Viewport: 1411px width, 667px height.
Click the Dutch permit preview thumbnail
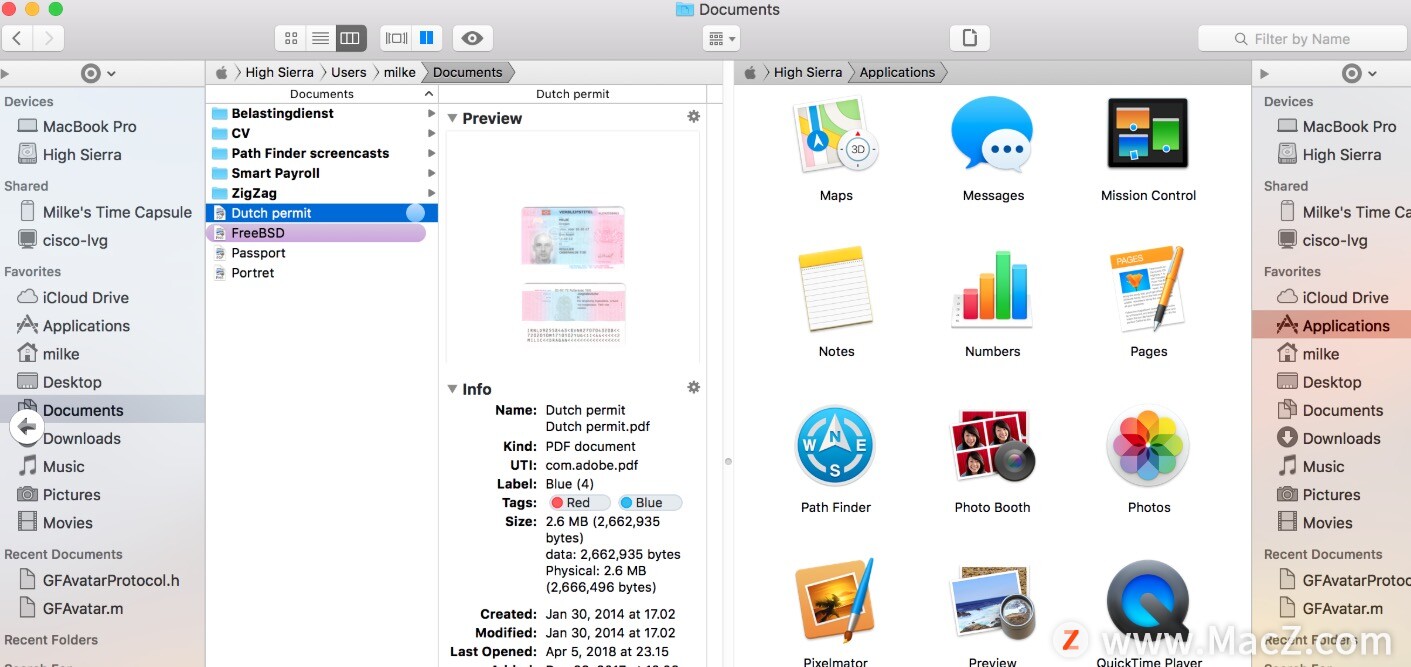573,277
